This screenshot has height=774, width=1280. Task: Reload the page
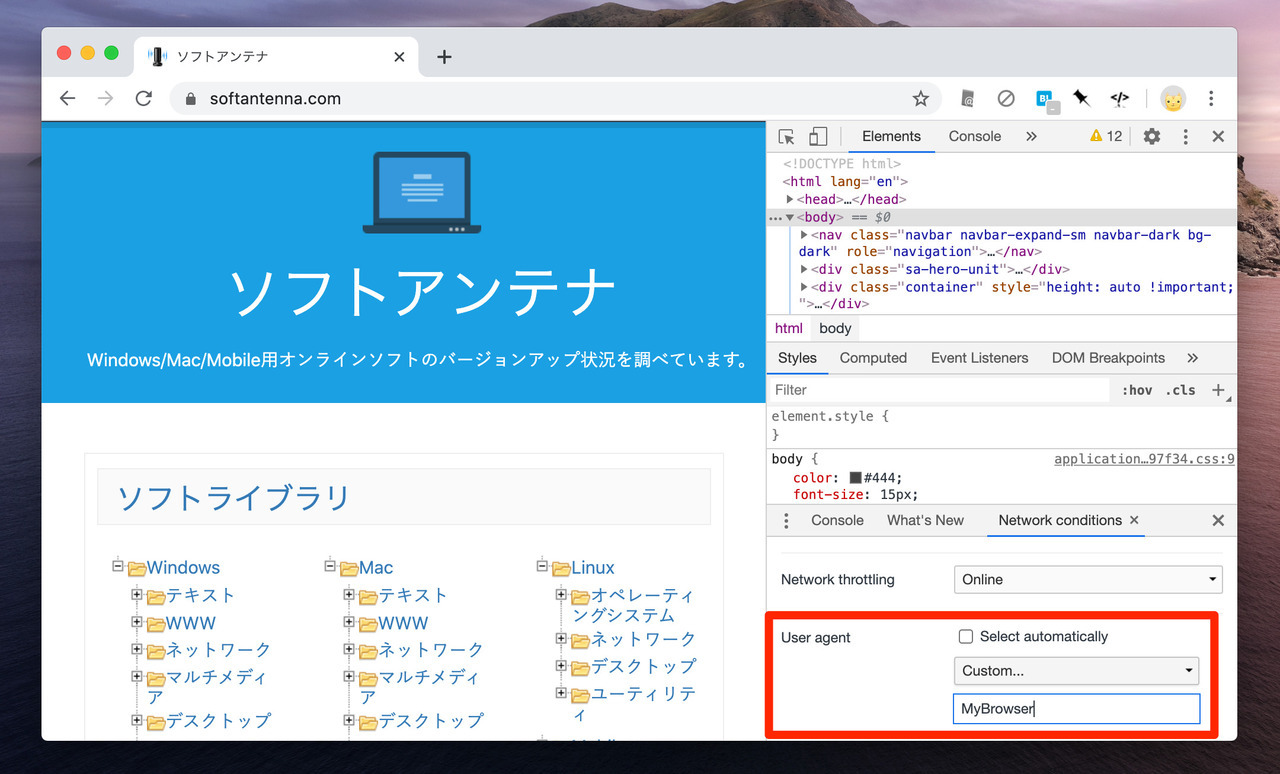[x=144, y=99]
